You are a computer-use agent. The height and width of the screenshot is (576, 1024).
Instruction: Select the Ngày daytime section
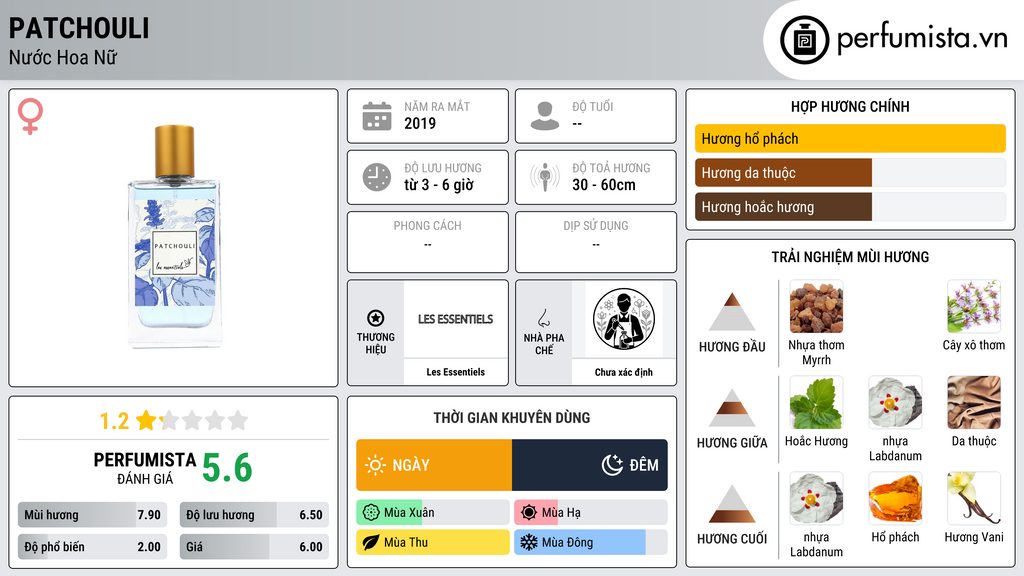pos(434,465)
